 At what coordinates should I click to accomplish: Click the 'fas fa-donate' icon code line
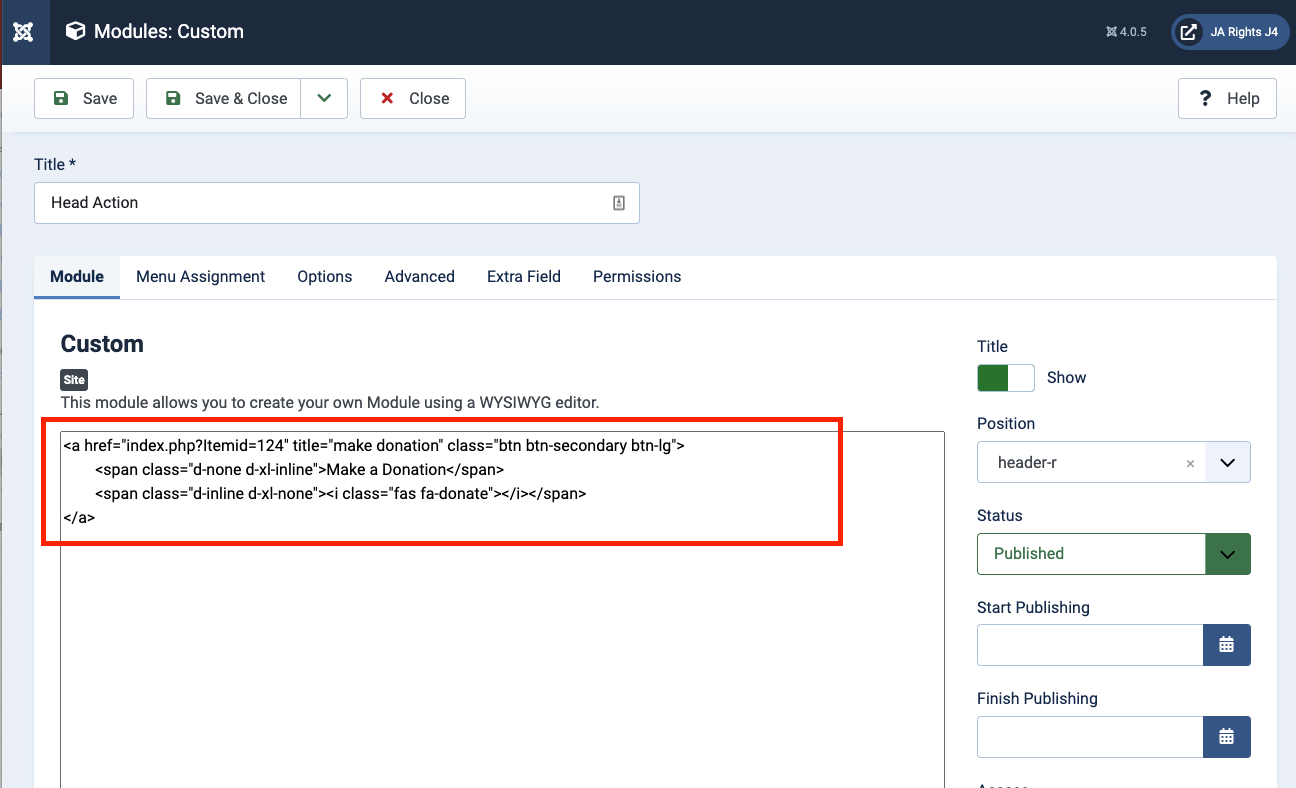pos(341,493)
